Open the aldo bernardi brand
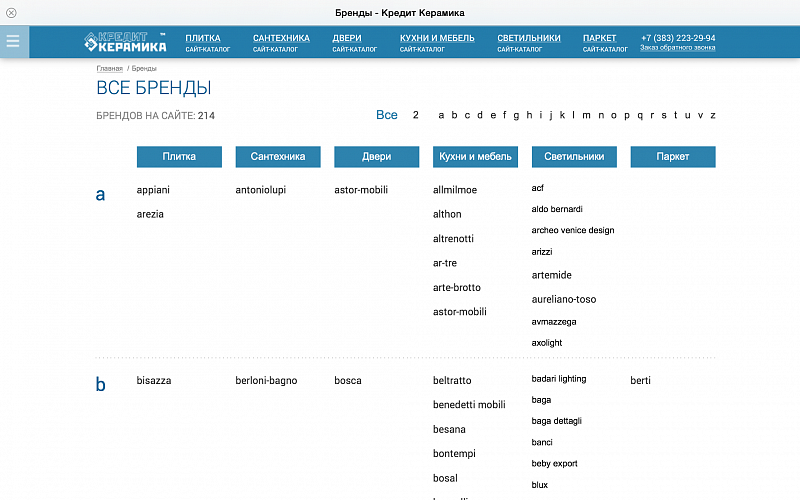800x500 pixels. pos(557,209)
